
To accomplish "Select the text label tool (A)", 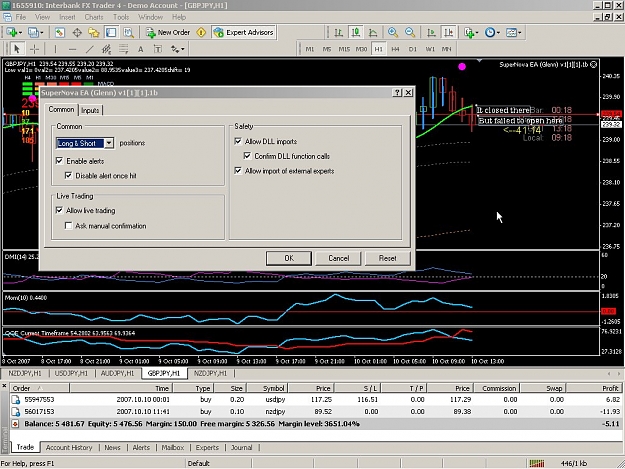I will (140, 49).
